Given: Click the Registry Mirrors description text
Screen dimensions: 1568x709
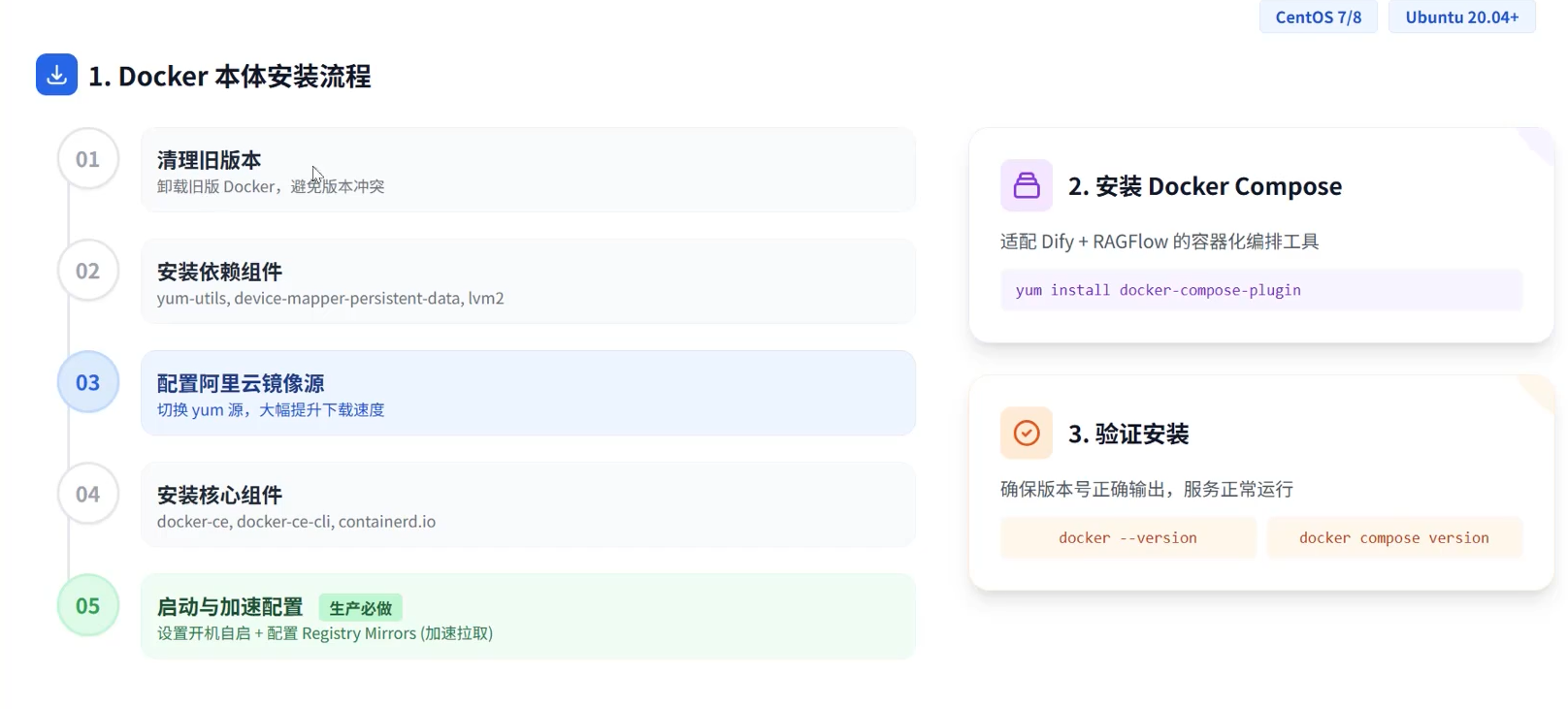Looking at the screenshot, I should click(325, 633).
